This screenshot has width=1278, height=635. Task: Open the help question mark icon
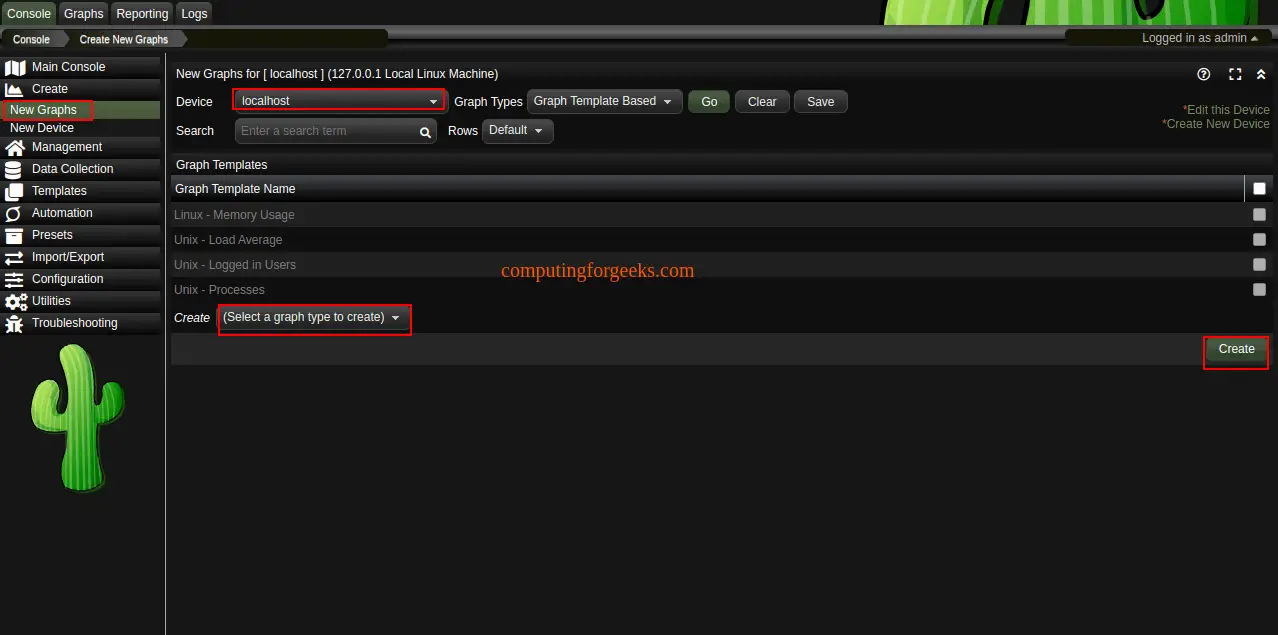pyautogui.click(x=1203, y=73)
